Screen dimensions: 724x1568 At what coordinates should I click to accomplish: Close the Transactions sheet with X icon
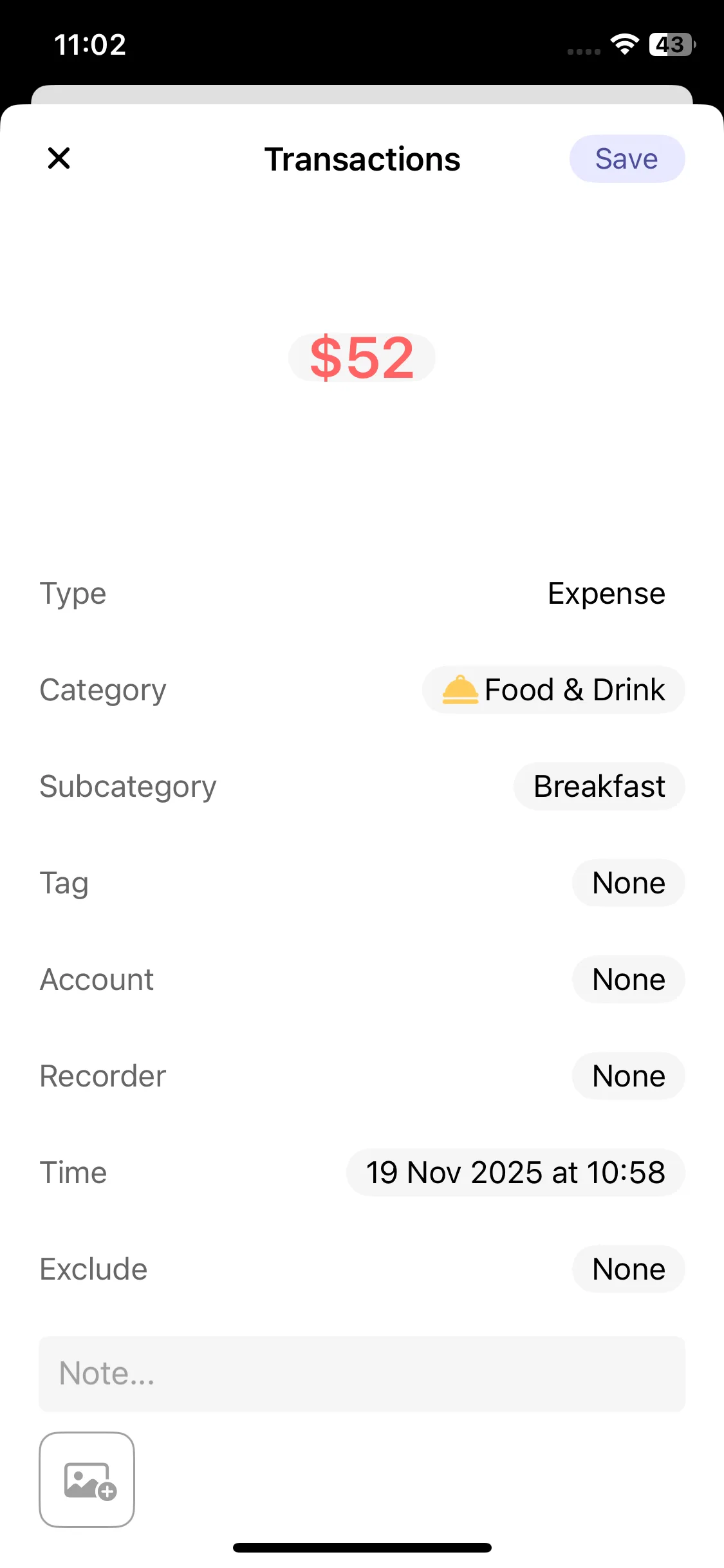click(59, 158)
